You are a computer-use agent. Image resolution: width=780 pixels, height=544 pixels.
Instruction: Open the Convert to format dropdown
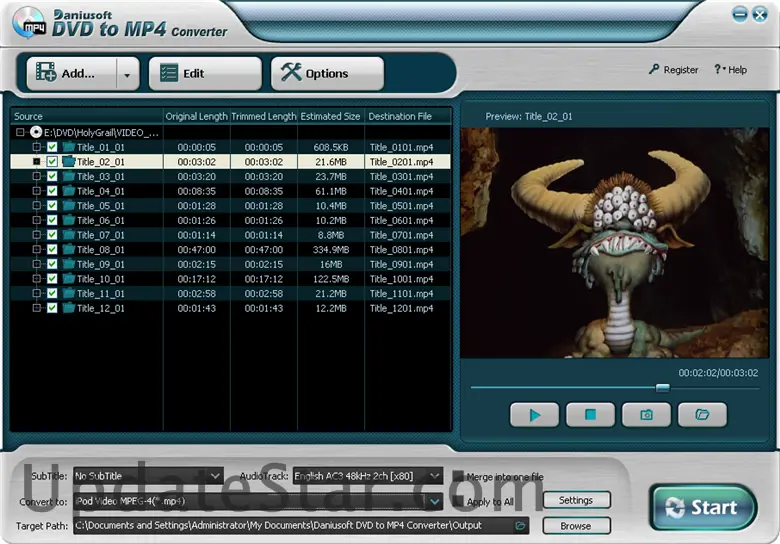coord(258,501)
